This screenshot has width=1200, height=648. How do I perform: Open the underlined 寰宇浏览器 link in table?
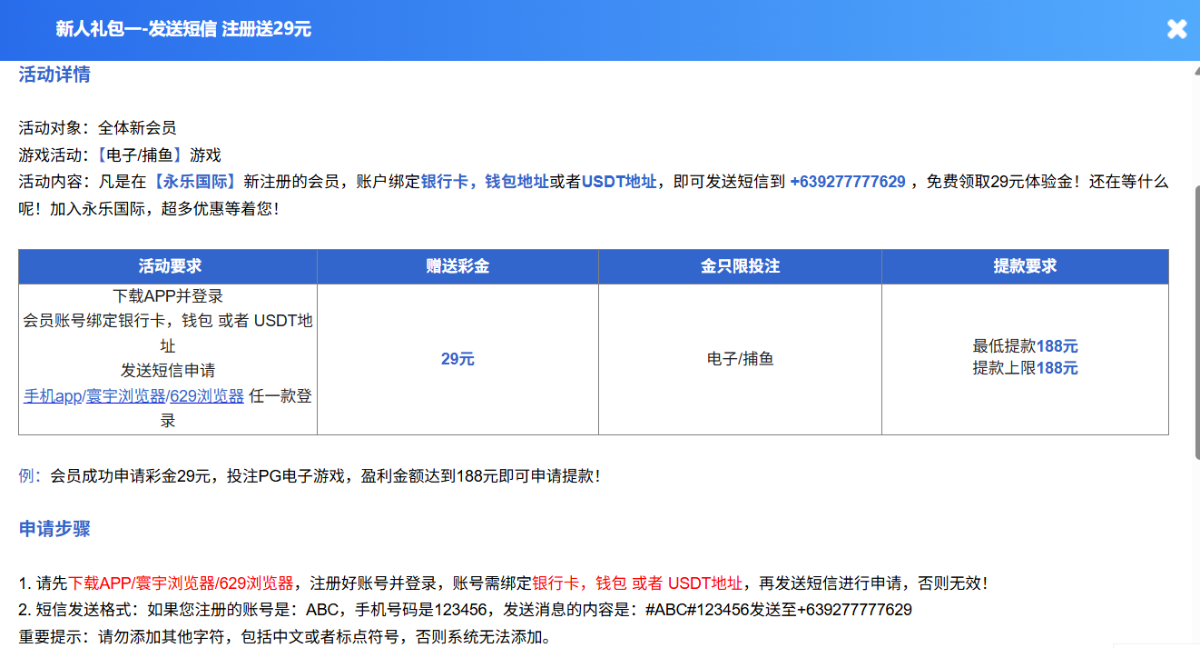pyautogui.click(x=125, y=396)
